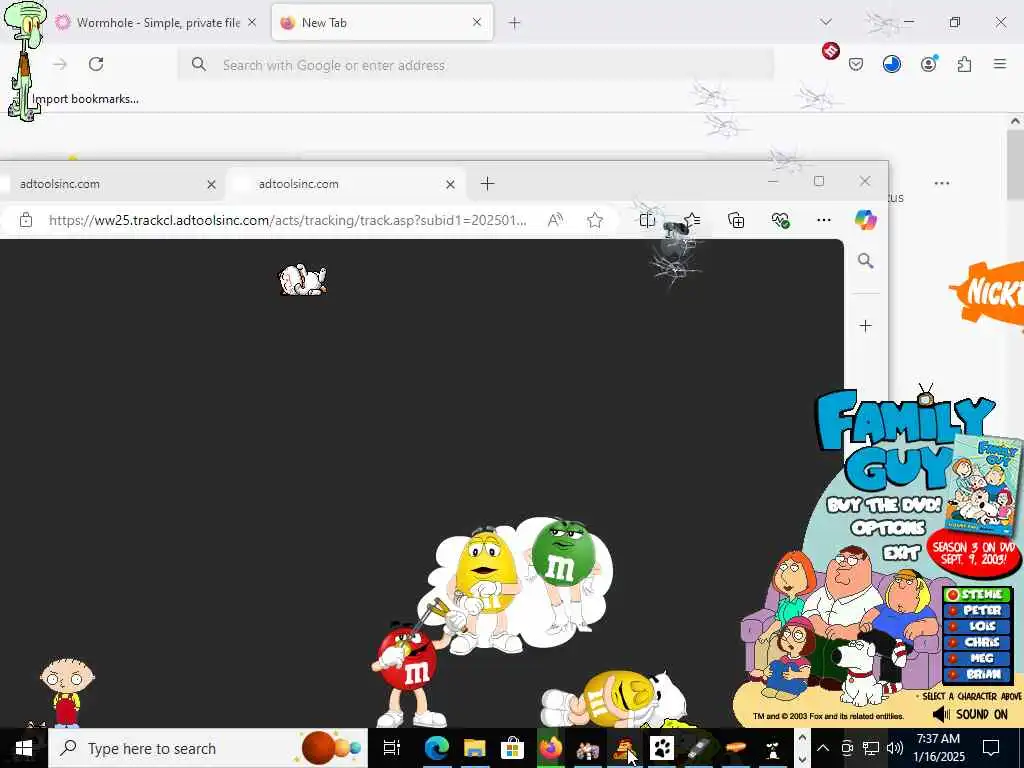
Task: Open Microsoft Edge from the taskbar
Action: coord(437,748)
